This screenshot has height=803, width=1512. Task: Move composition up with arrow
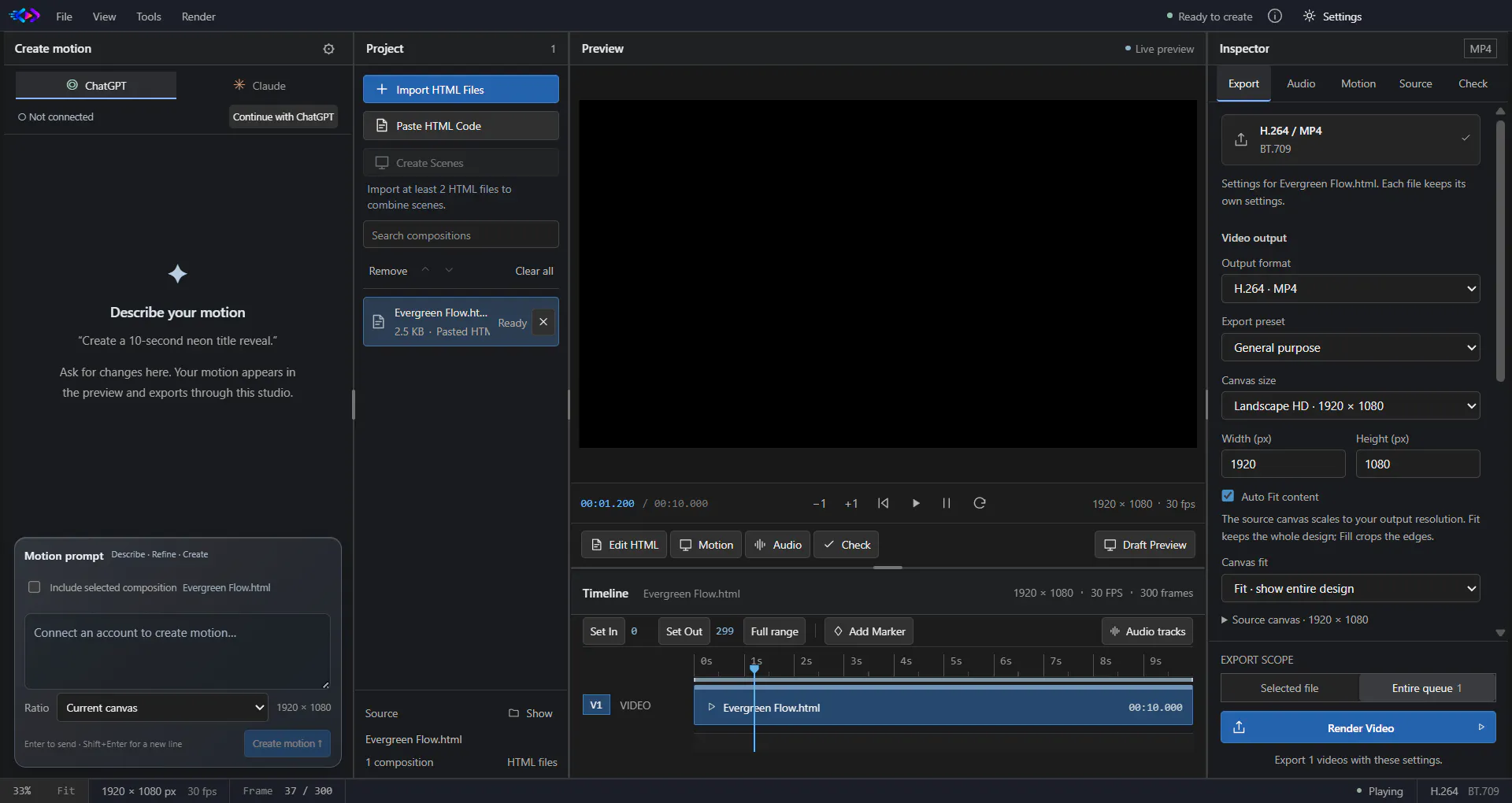[x=425, y=270]
